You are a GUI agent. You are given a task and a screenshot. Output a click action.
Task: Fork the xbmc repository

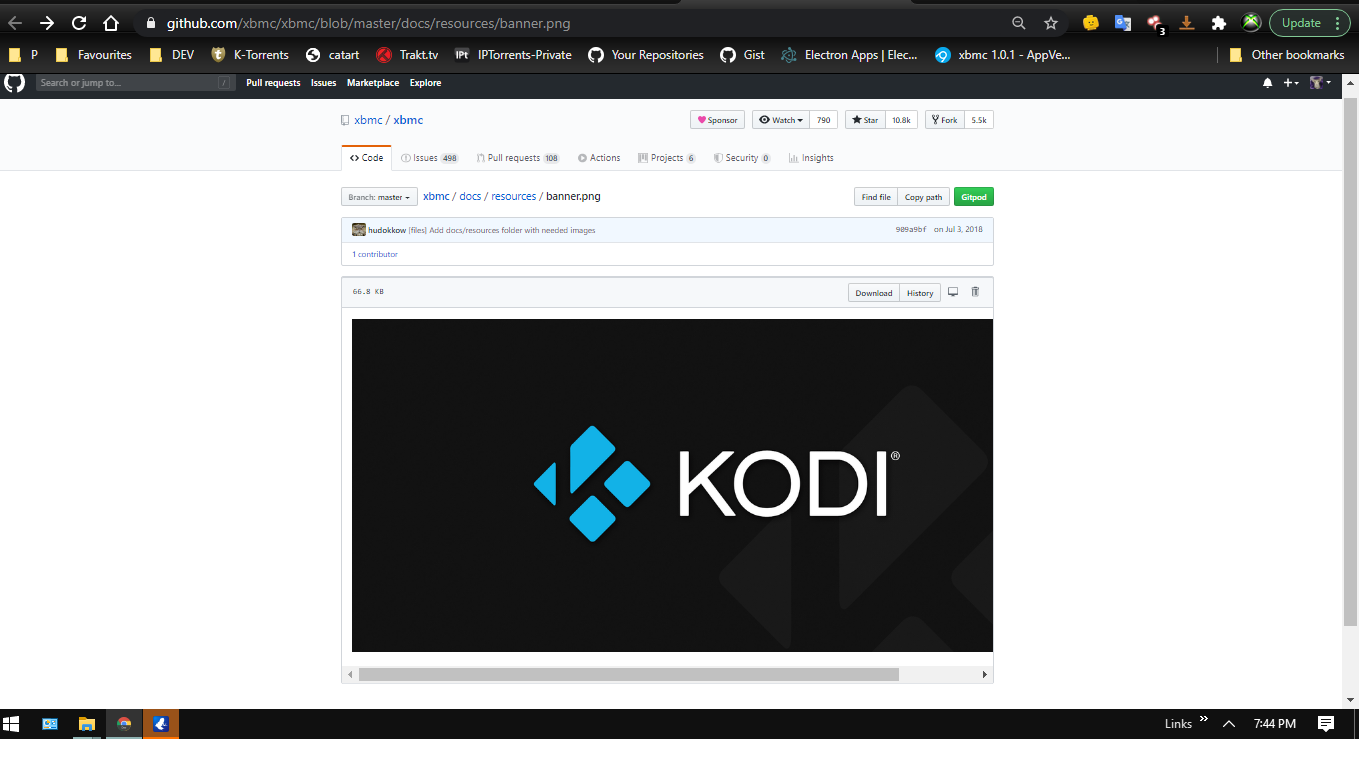click(944, 120)
